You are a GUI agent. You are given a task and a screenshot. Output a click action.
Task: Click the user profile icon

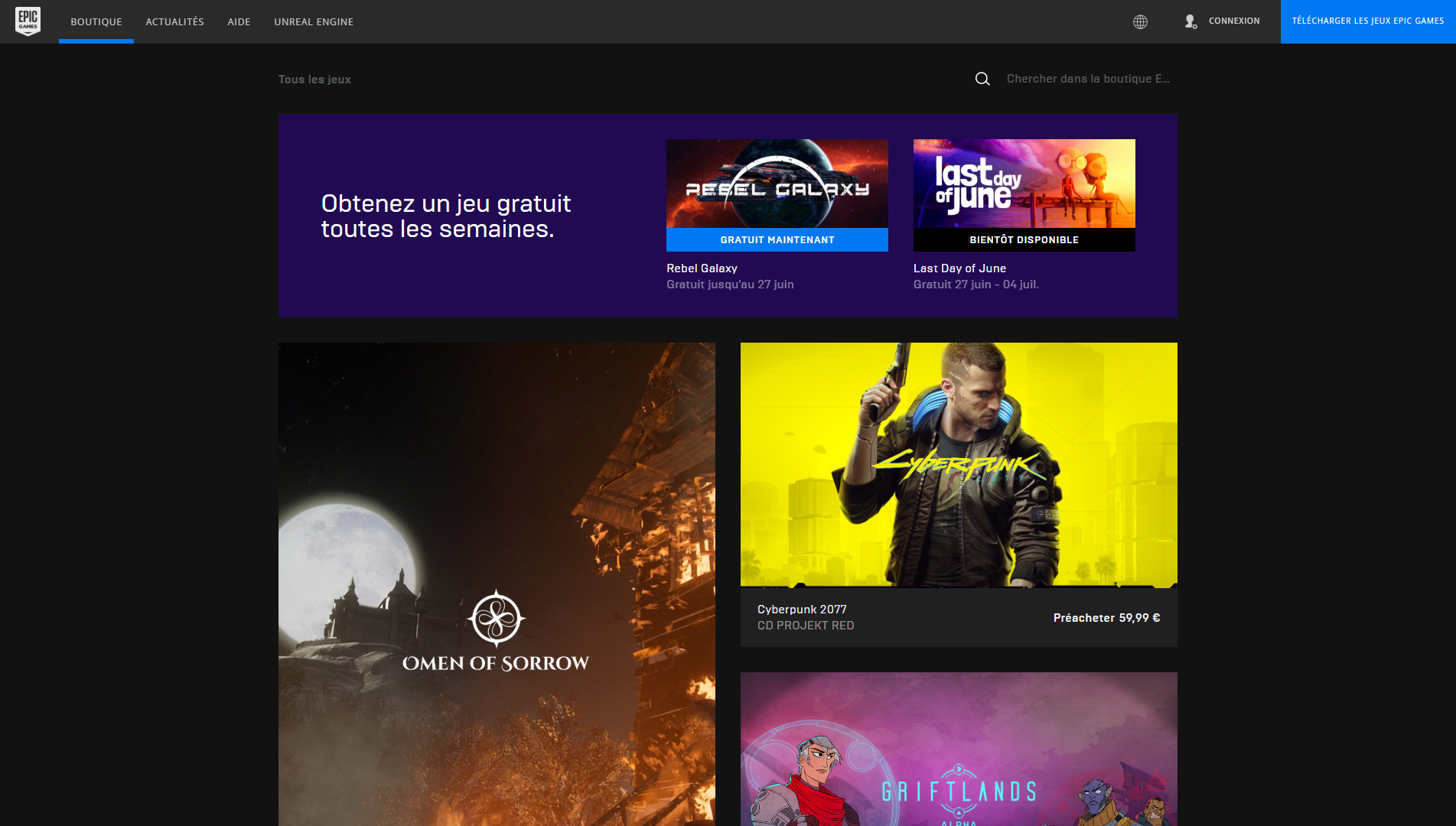pos(1191,21)
